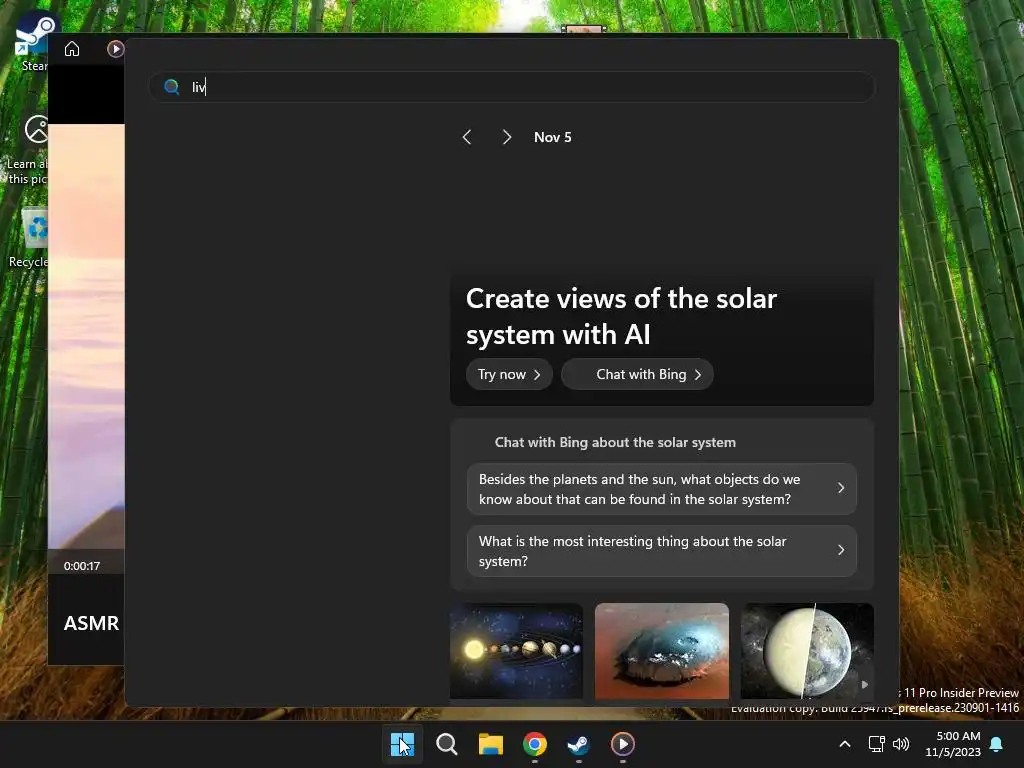Go to next day with right chevron
This screenshot has height=768, width=1024.
507,137
